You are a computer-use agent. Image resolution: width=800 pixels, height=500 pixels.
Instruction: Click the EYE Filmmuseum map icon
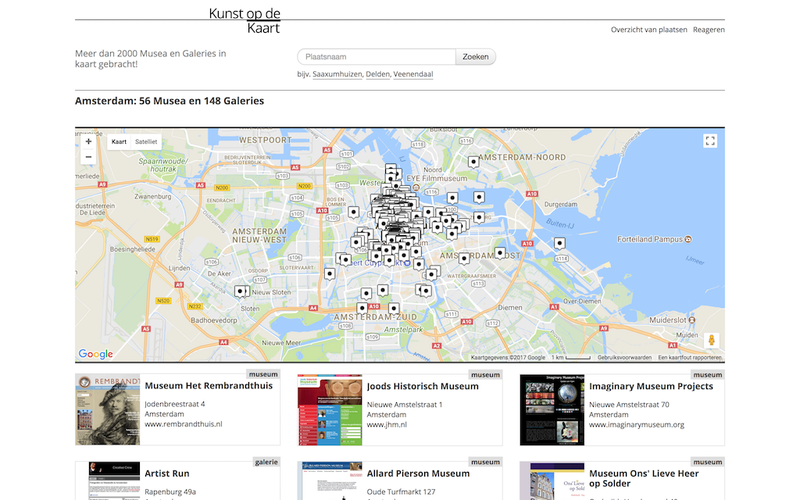tap(415, 187)
